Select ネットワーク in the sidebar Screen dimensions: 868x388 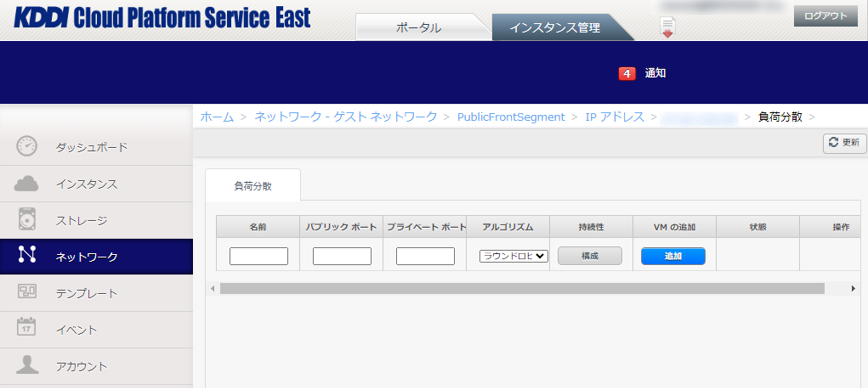96,257
